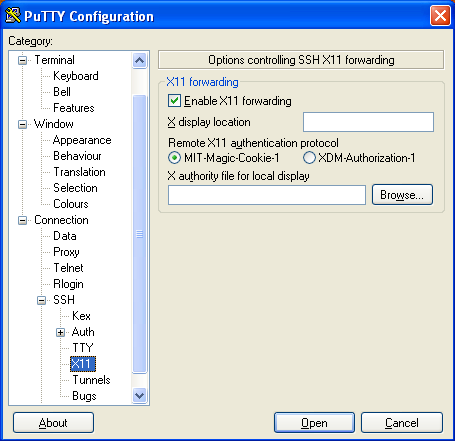
Task: Collapse the Window tree node
Action: [22, 124]
